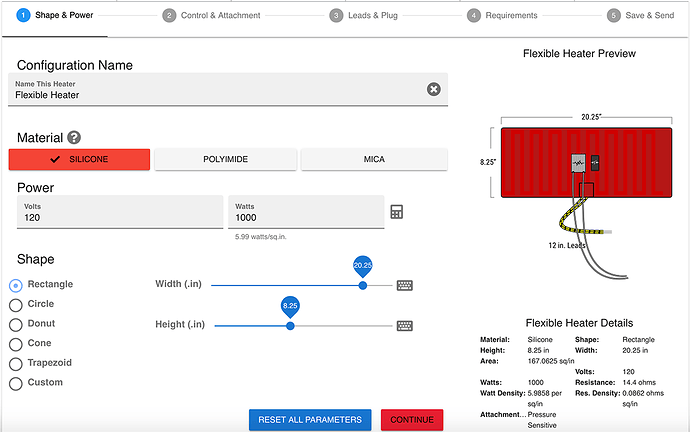Choose Polyimide material
This screenshot has width=690, height=432.
coord(226,159)
